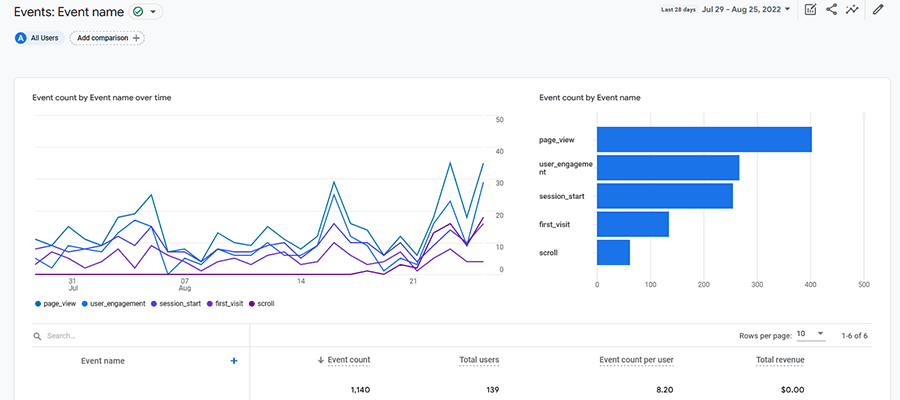Click the plus icon beside Event name column

(234, 360)
